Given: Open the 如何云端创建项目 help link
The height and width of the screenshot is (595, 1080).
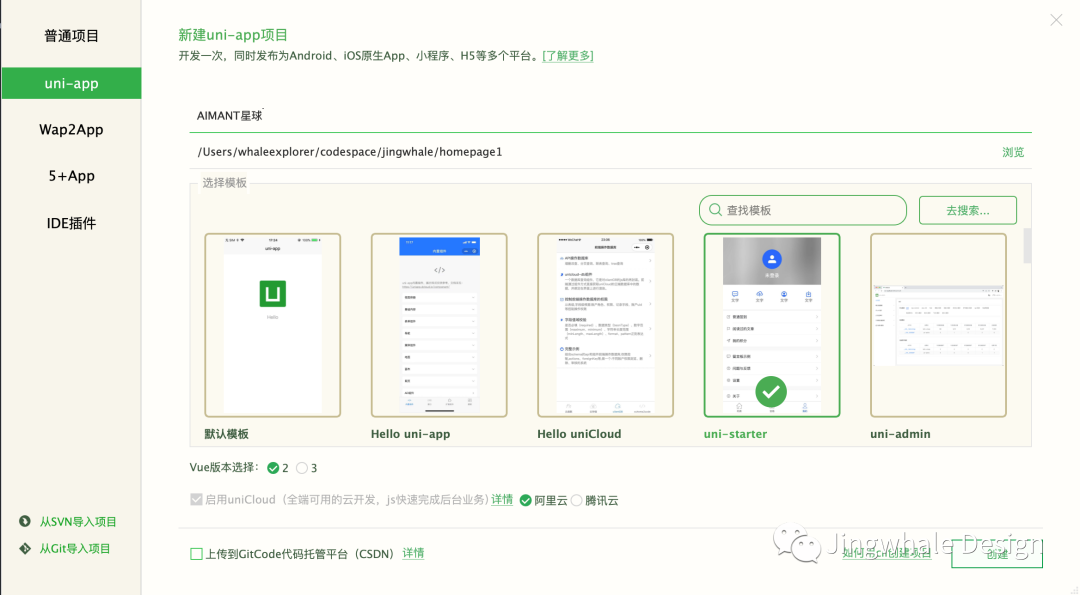Looking at the screenshot, I should click(x=888, y=553).
